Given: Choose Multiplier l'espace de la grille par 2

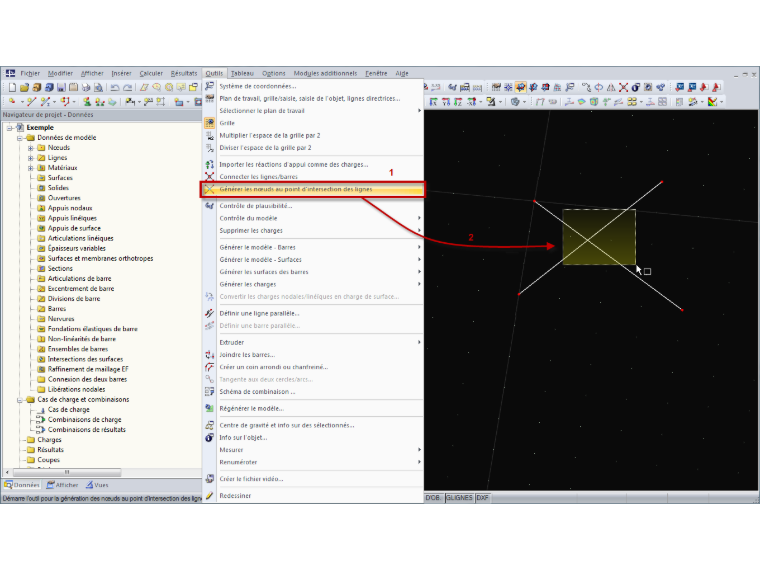Looking at the screenshot, I should click(x=313, y=136).
